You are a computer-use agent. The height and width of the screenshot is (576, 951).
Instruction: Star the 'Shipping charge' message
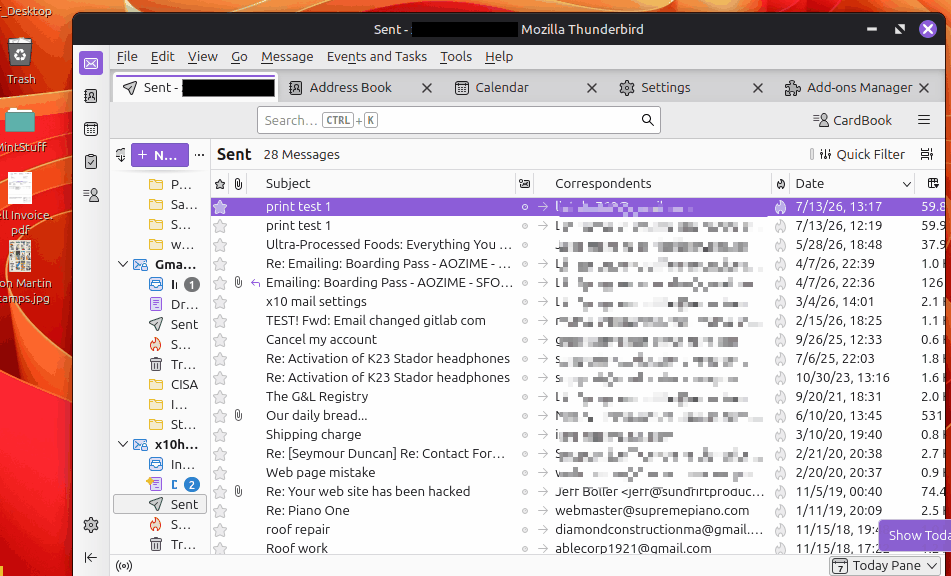220,435
